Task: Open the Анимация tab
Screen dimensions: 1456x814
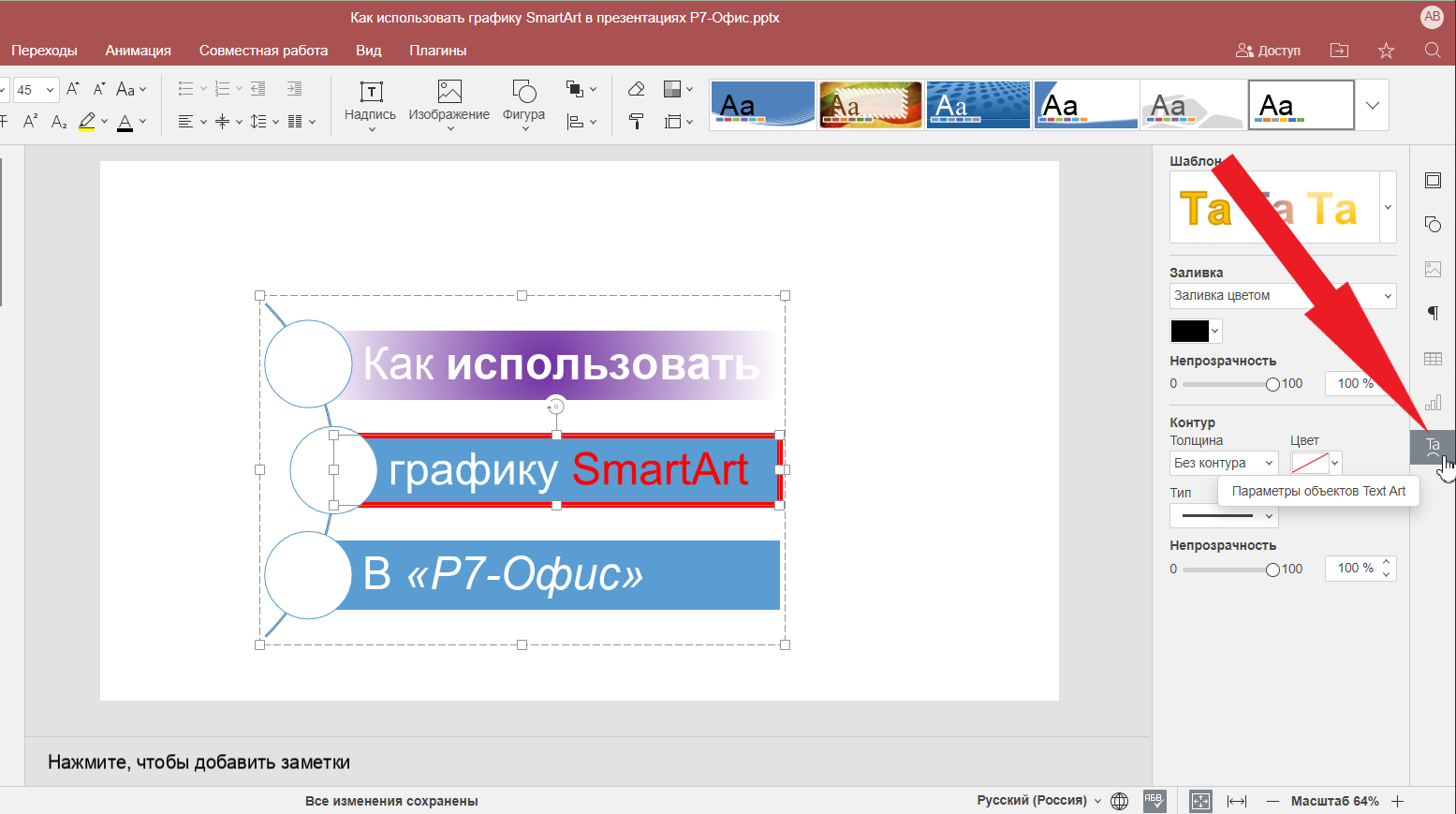Action: 139,51
